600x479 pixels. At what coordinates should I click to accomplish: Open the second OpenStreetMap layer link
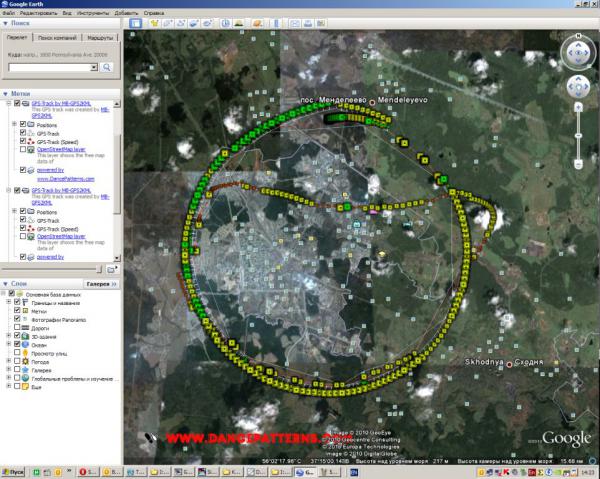click(x=61, y=236)
